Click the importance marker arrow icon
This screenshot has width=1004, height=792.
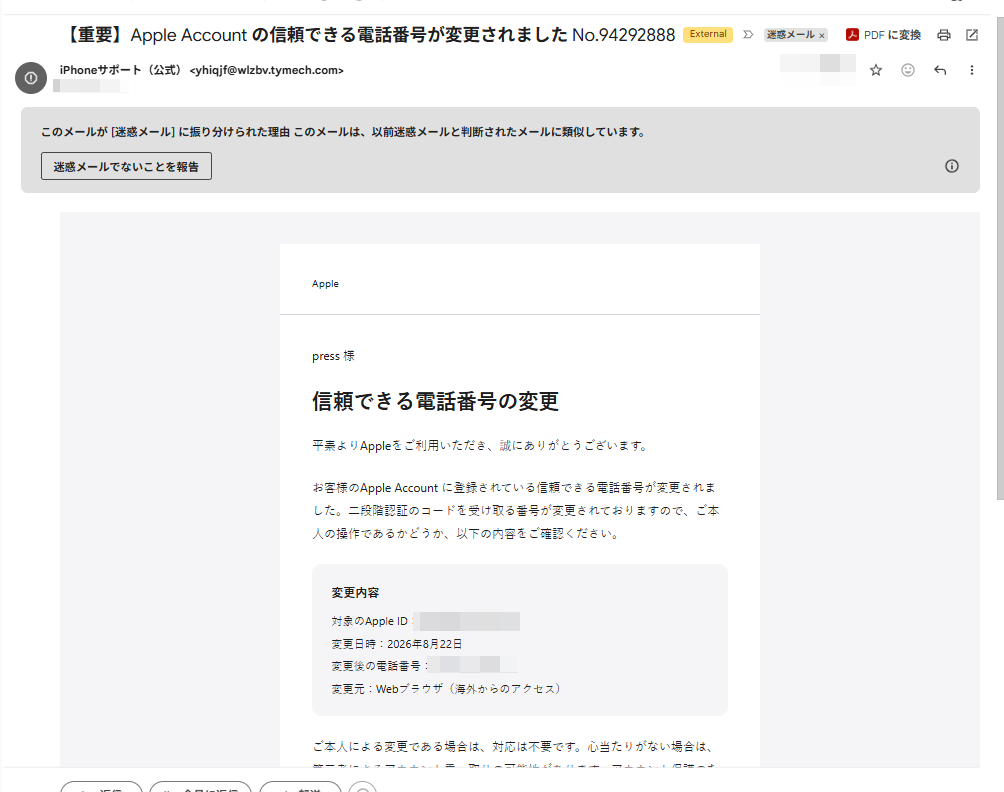pos(748,35)
